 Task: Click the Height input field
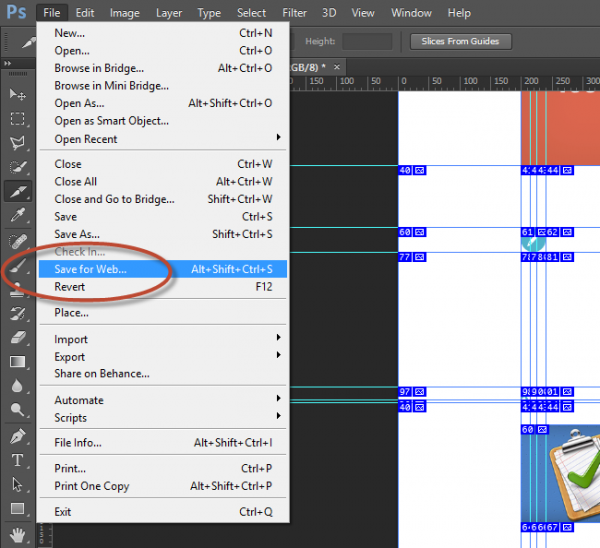[367, 41]
